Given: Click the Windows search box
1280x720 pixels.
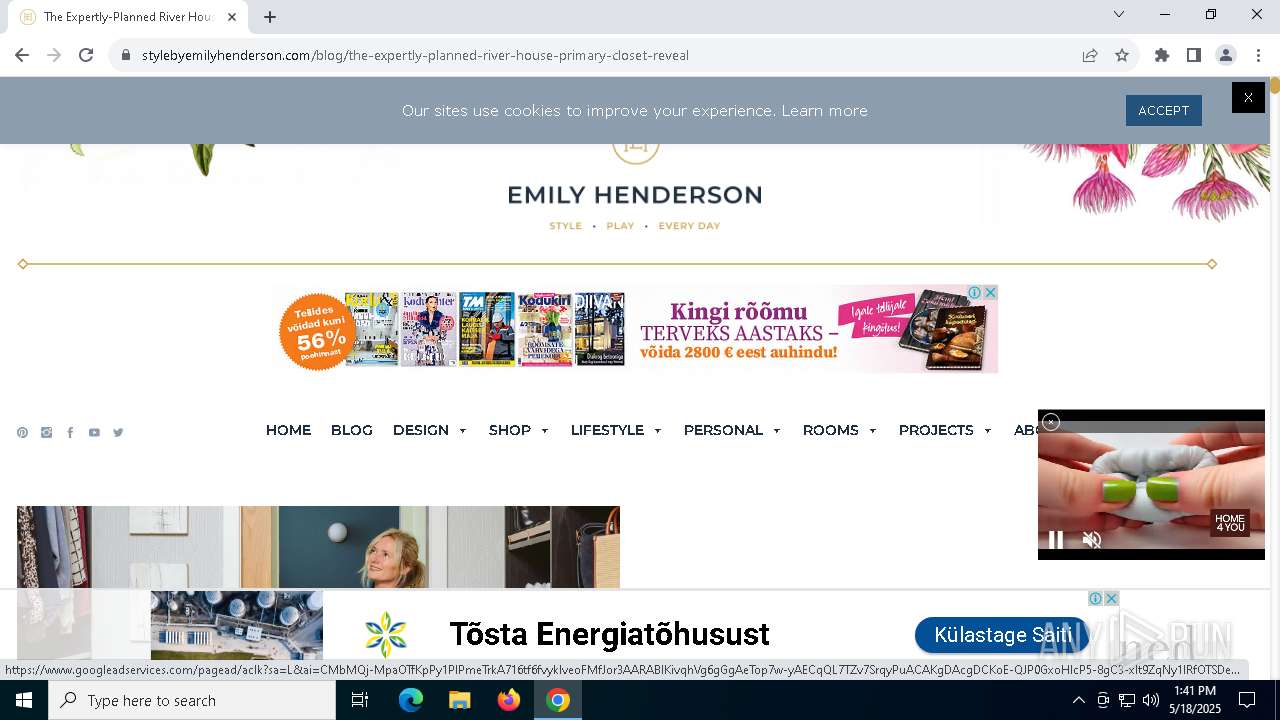Looking at the screenshot, I should [192, 700].
